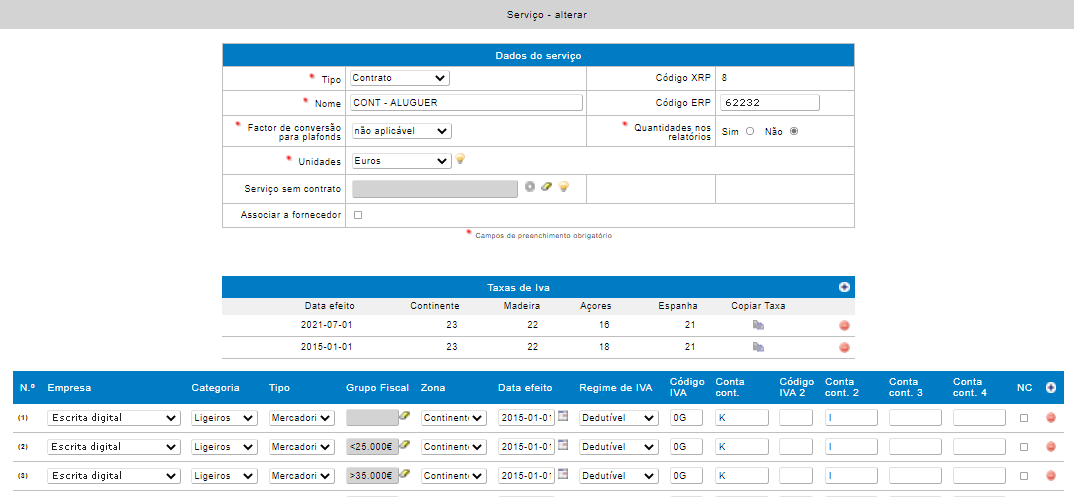The height and width of the screenshot is (497, 1092).
Task: Open the Tipo dropdown showing Contrato
Action: tap(400, 78)
